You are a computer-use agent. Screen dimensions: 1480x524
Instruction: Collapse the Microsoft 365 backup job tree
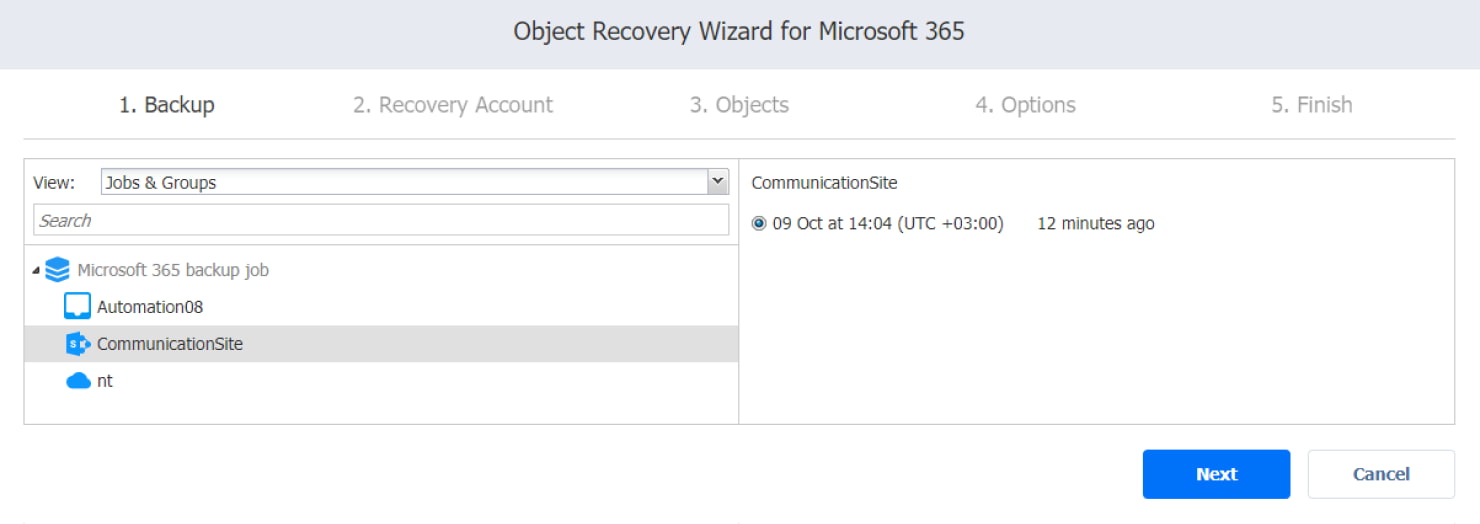click(37, 271)
